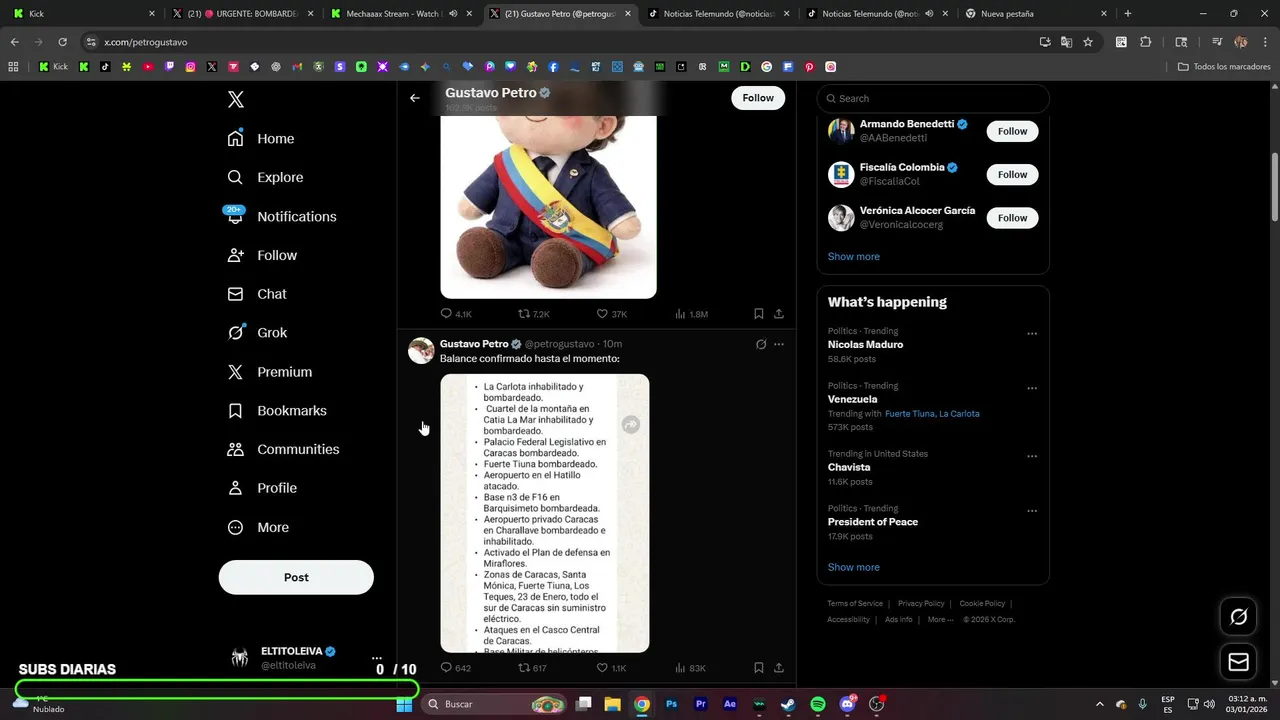This screenshot has width=1280, height=720.
Task: Open the Venezuela trending topic
Action: tap(852, 399)
